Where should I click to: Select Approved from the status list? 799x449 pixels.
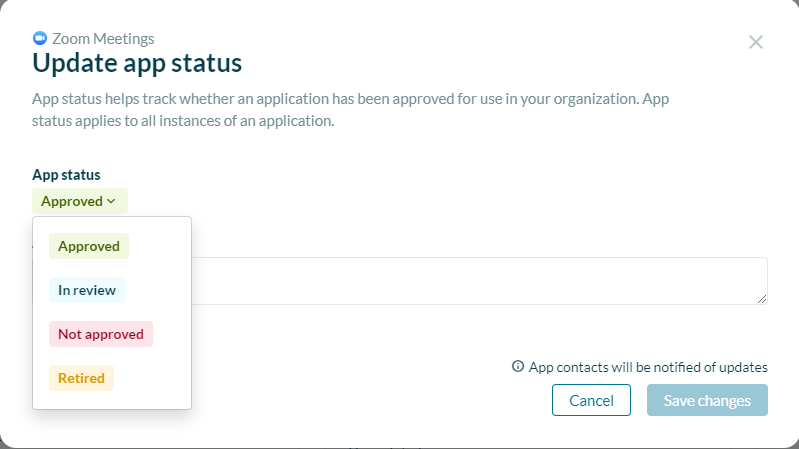tap(89, 246)
